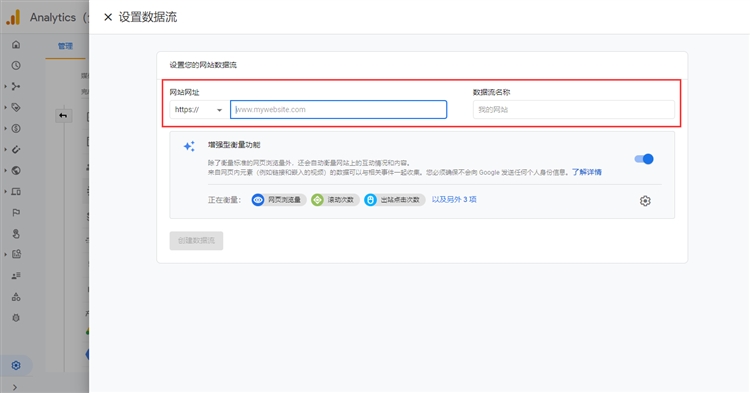Expand arrow beside the Analysis explore icon

6,254
